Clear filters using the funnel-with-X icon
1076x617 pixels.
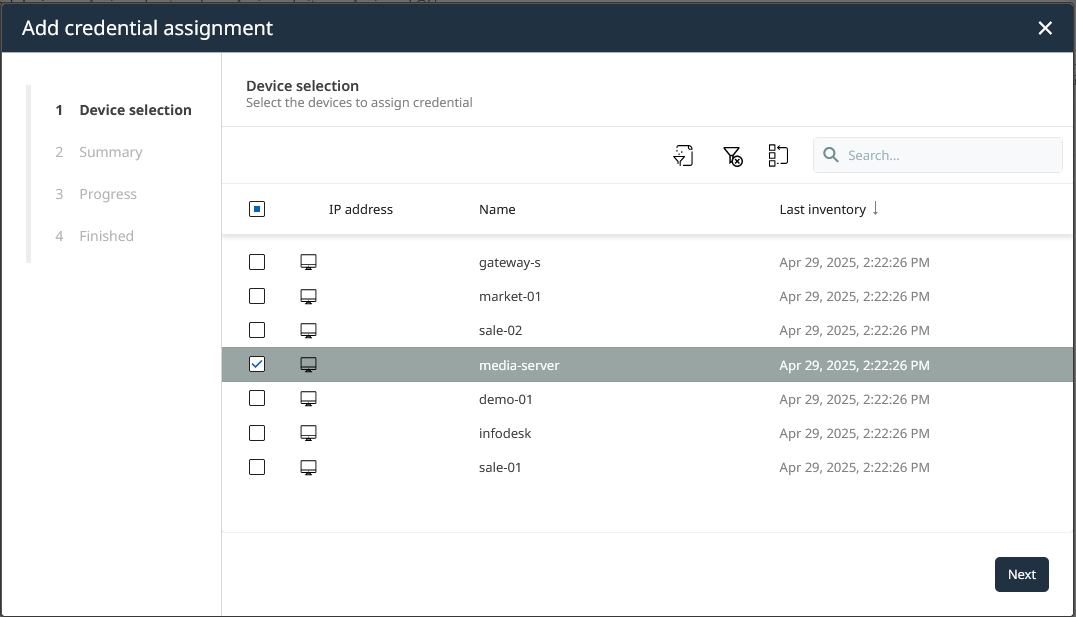pos(732,155)
